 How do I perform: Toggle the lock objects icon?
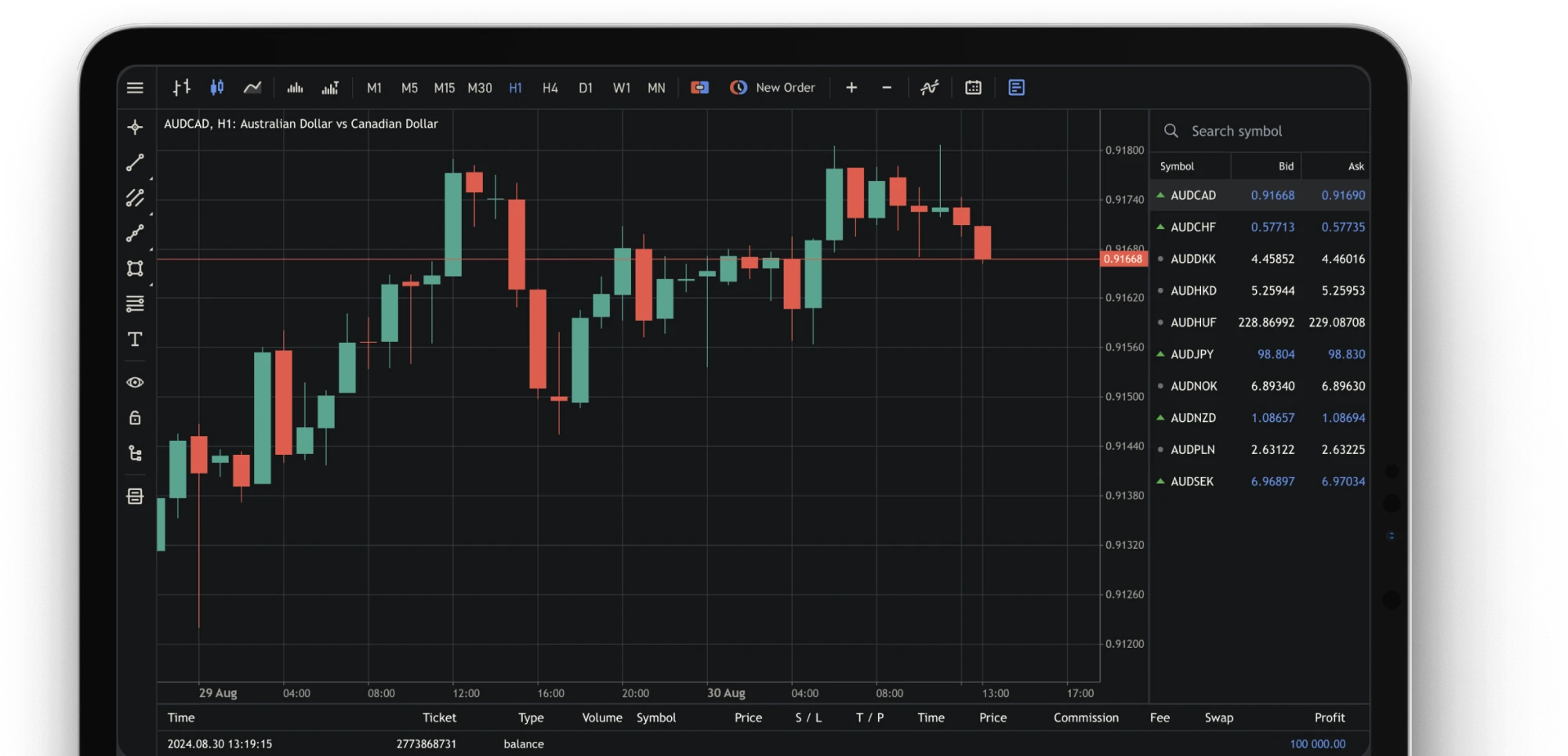[x=135, y=417]
